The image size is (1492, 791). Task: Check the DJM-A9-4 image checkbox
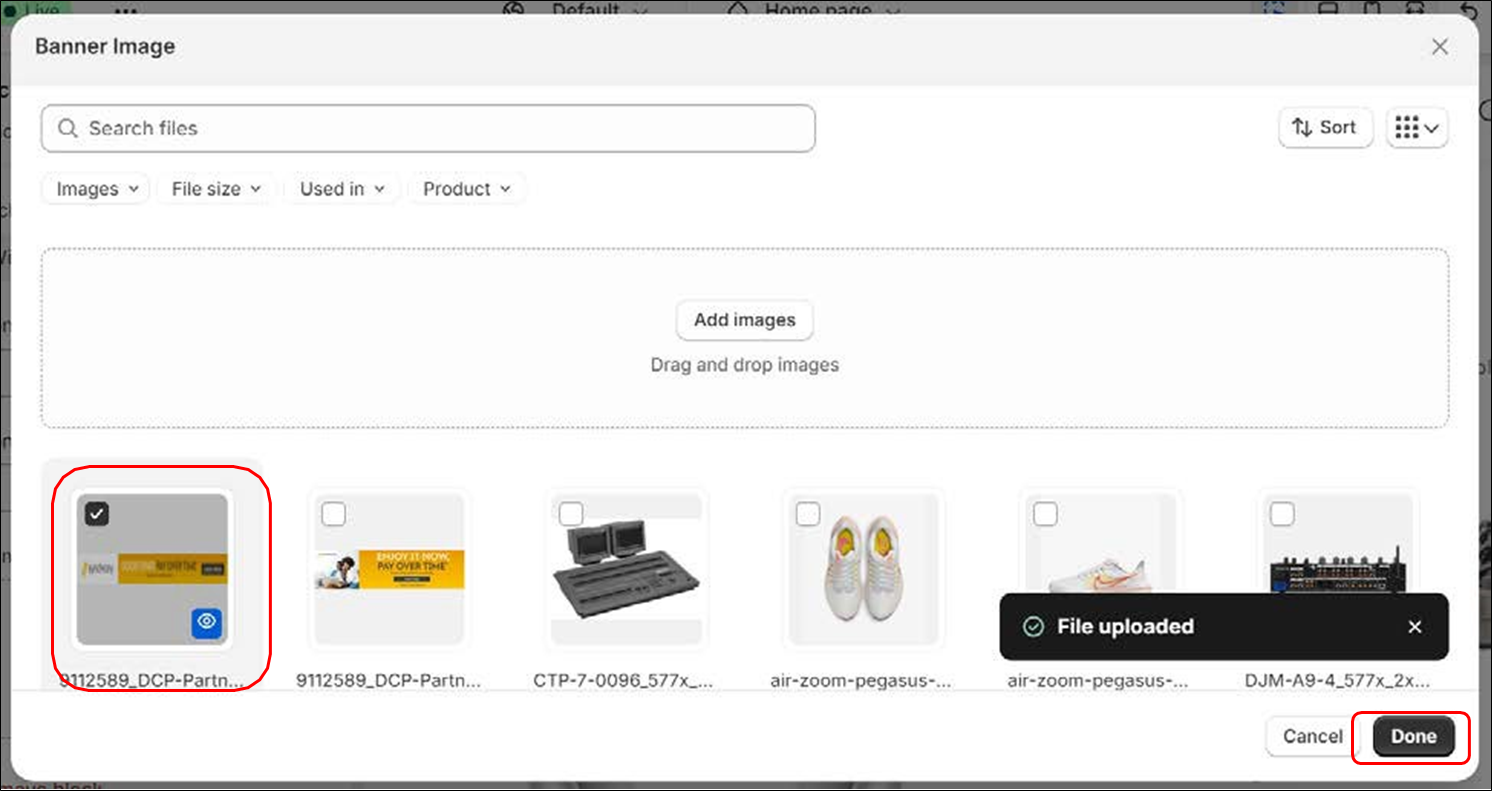[1282, 514]
